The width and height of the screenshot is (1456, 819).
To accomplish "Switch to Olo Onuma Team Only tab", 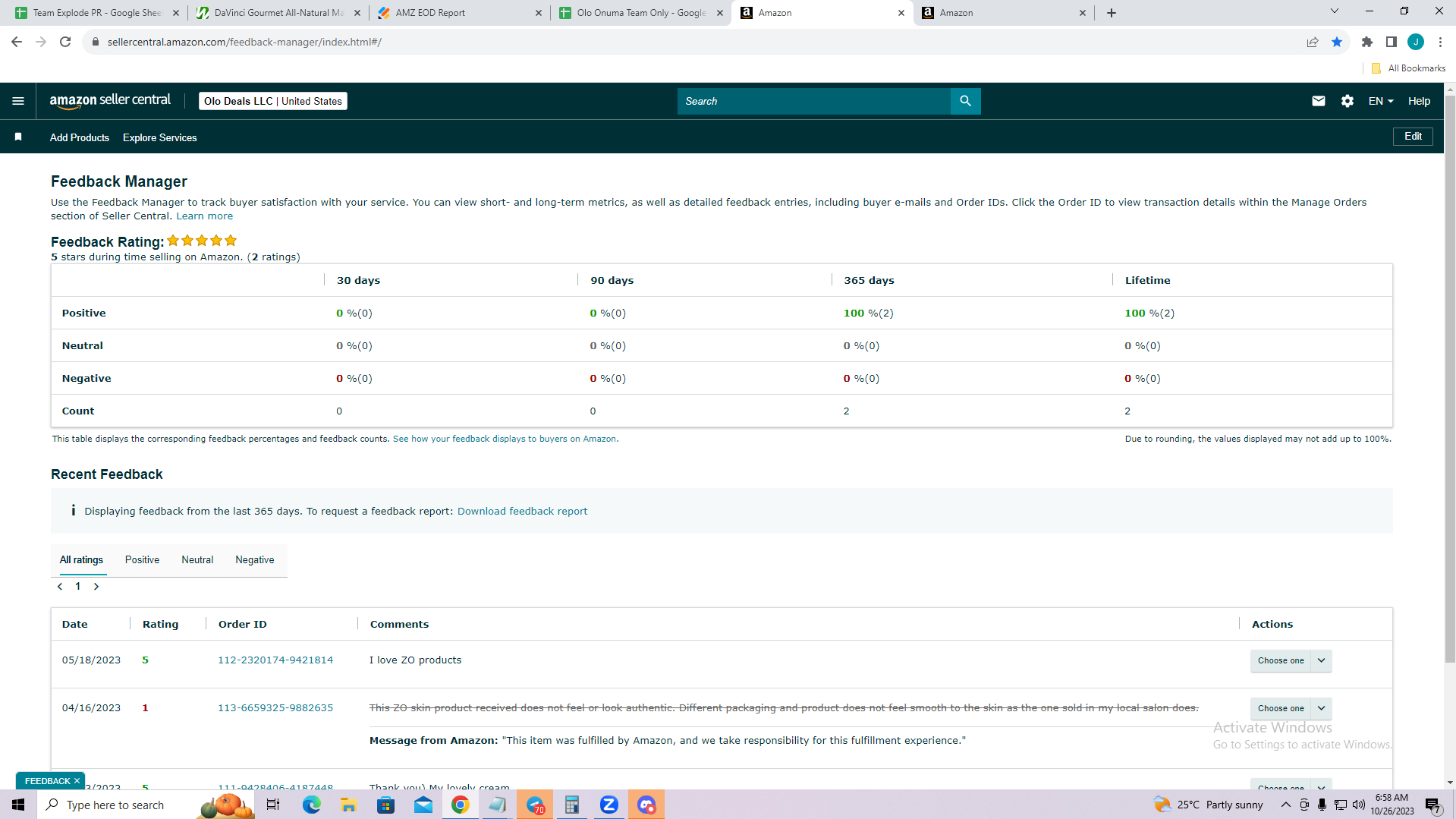I will click(641, 13).
